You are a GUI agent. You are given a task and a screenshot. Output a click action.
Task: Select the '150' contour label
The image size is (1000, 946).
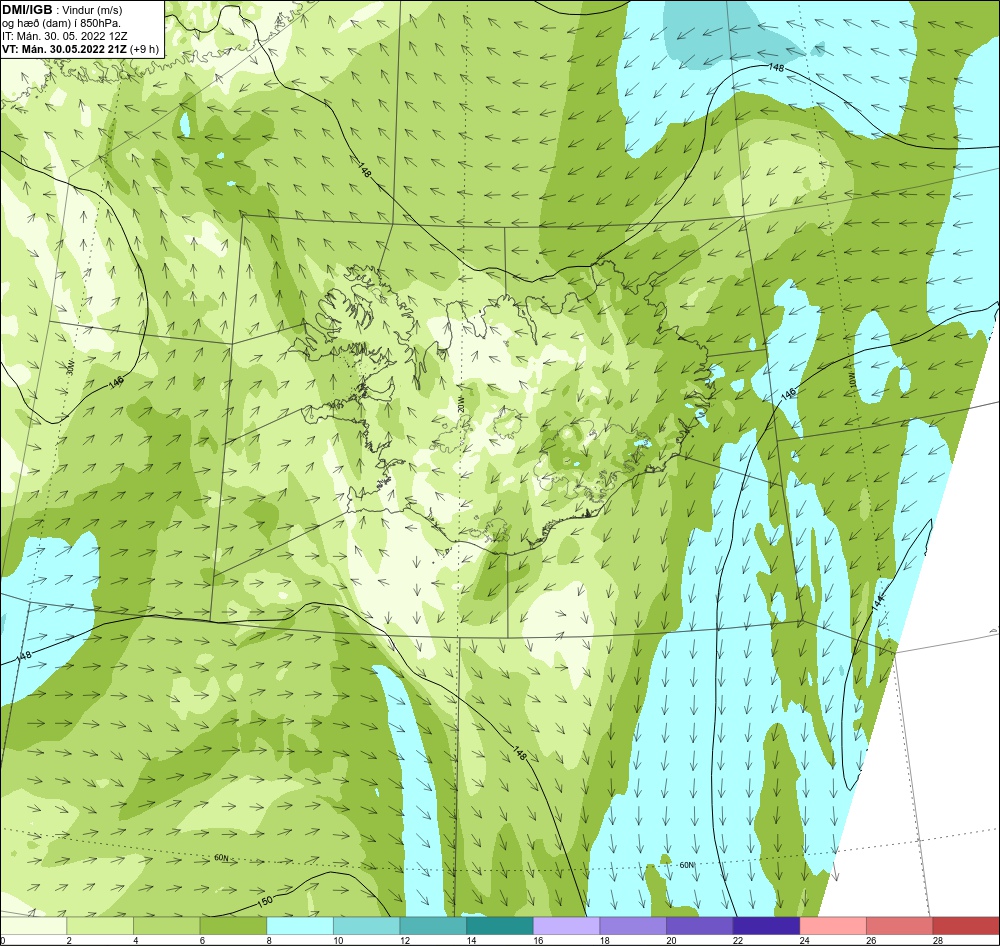click(265, 901)
